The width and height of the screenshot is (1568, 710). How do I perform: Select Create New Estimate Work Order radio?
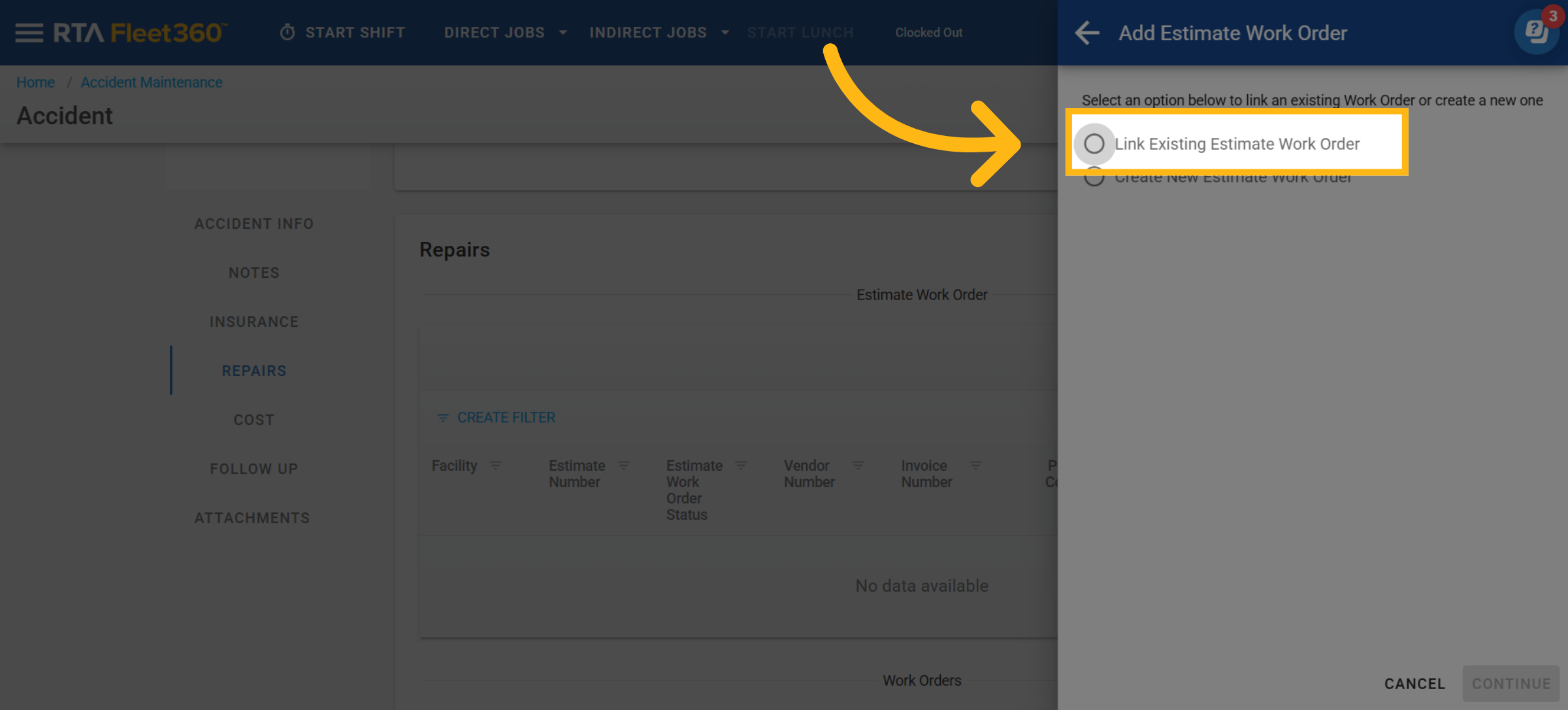[1094, 179]
